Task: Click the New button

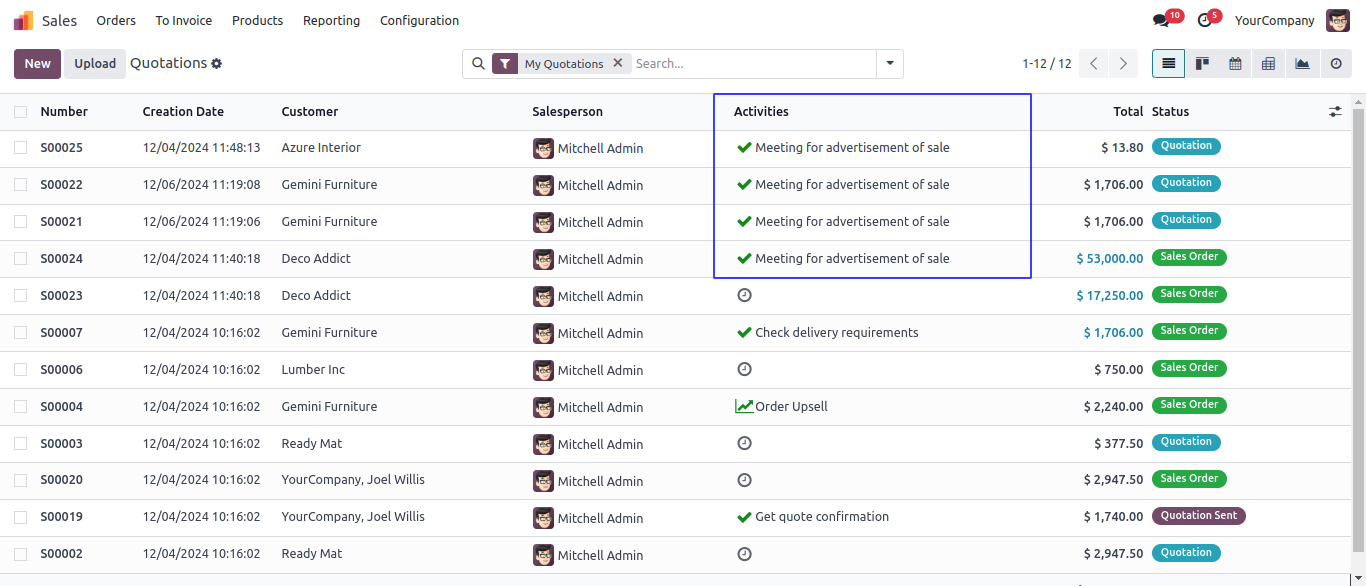Action: point(38,64)
